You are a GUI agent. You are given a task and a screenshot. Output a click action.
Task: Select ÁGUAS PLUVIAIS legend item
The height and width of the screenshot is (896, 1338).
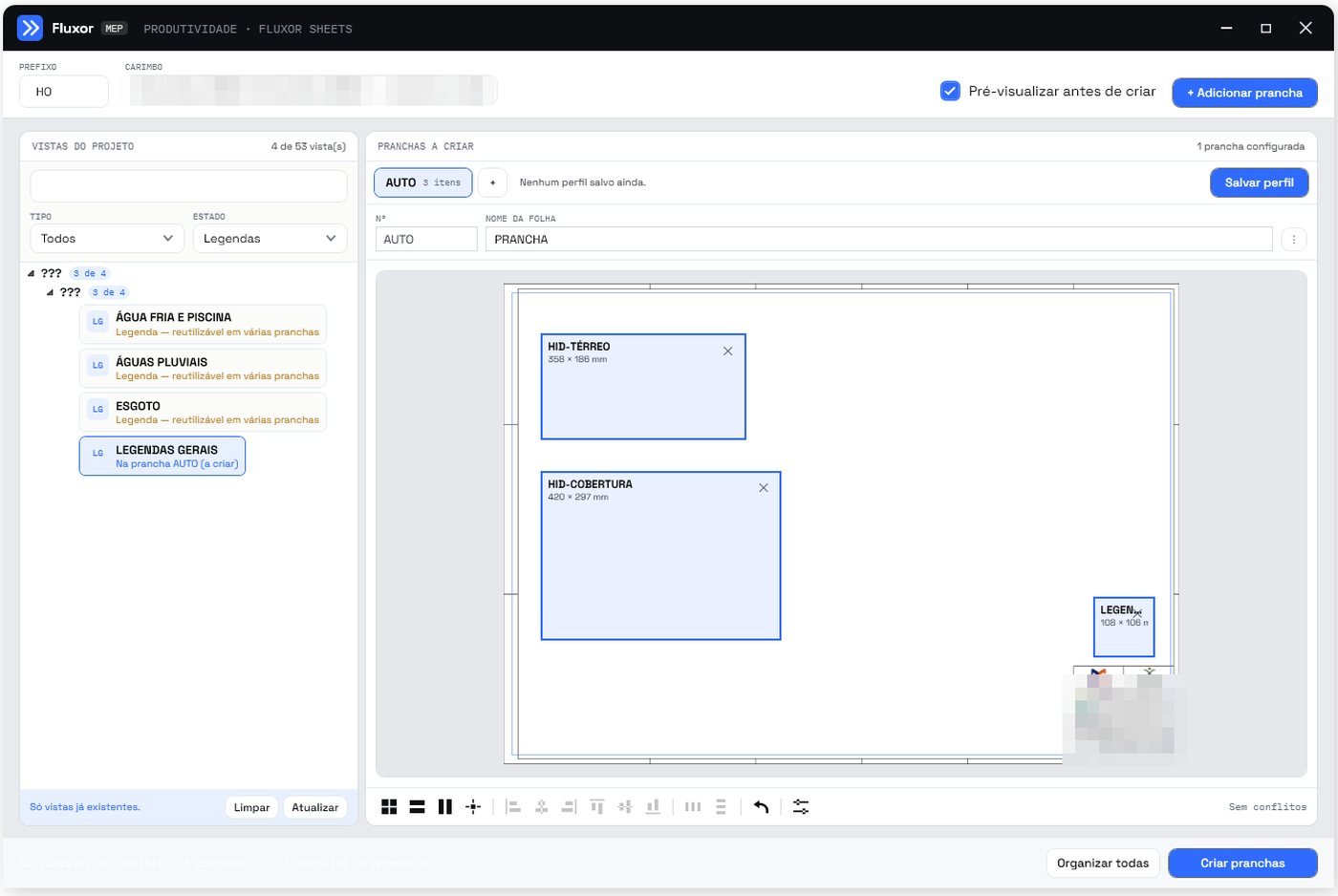coord(203,369)
